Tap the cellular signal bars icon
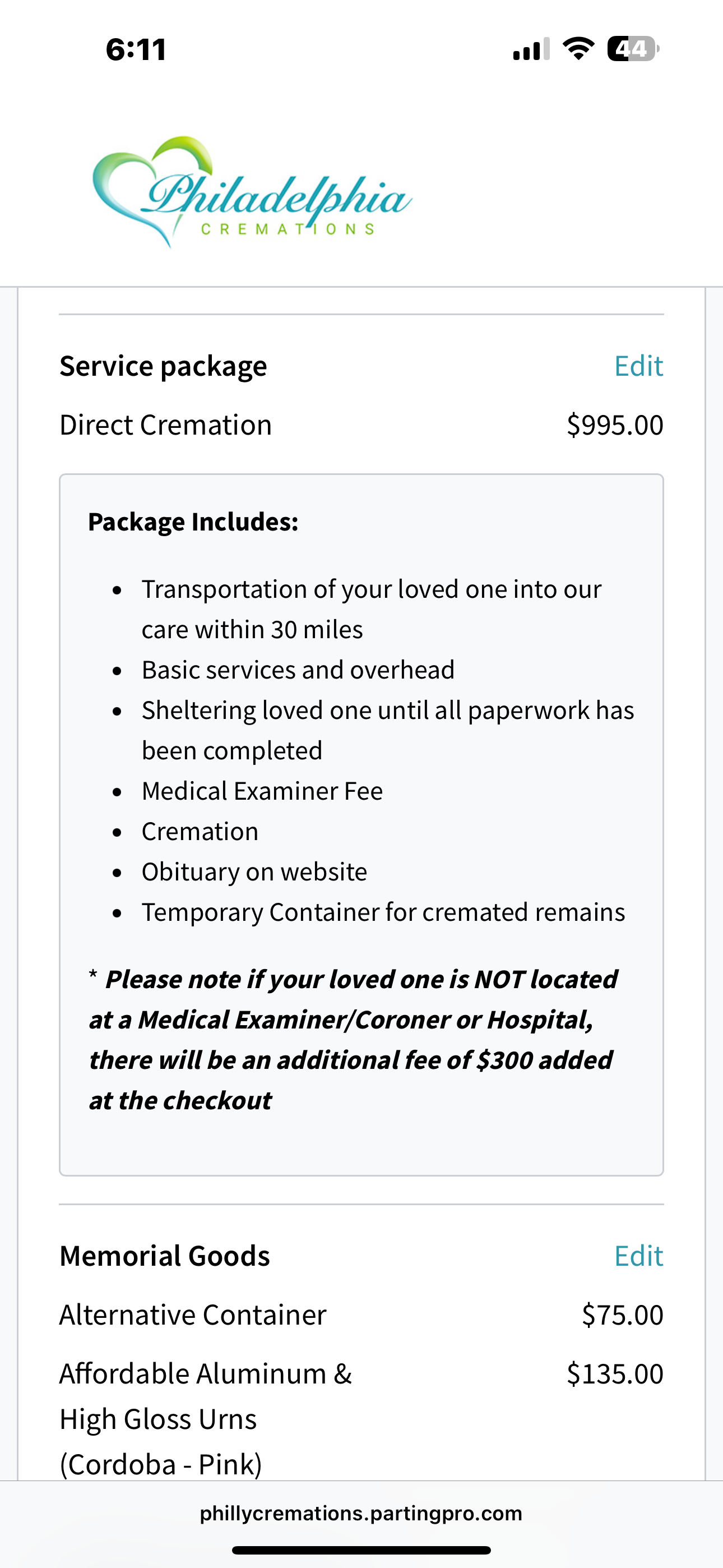The width and height of the screenshot is (723, 1568). (x=531, y=49)
